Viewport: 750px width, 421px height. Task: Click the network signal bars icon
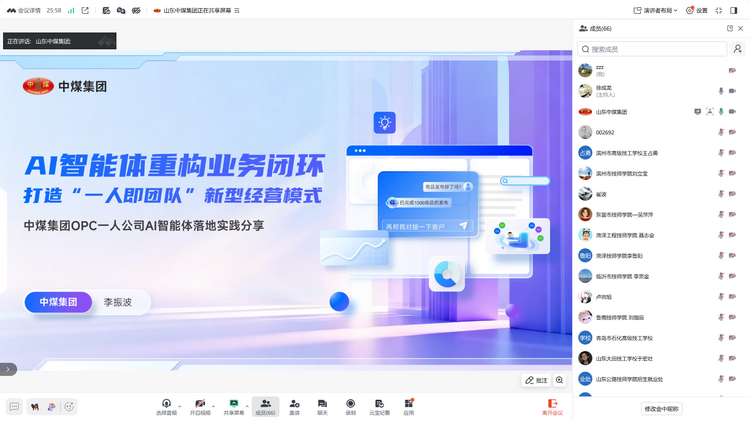71,11
